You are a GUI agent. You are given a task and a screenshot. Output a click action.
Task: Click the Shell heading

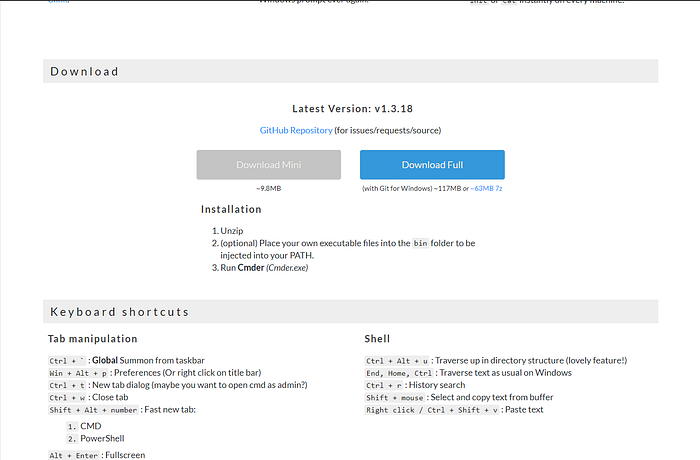pyautogui.click(x=377, y=339)
